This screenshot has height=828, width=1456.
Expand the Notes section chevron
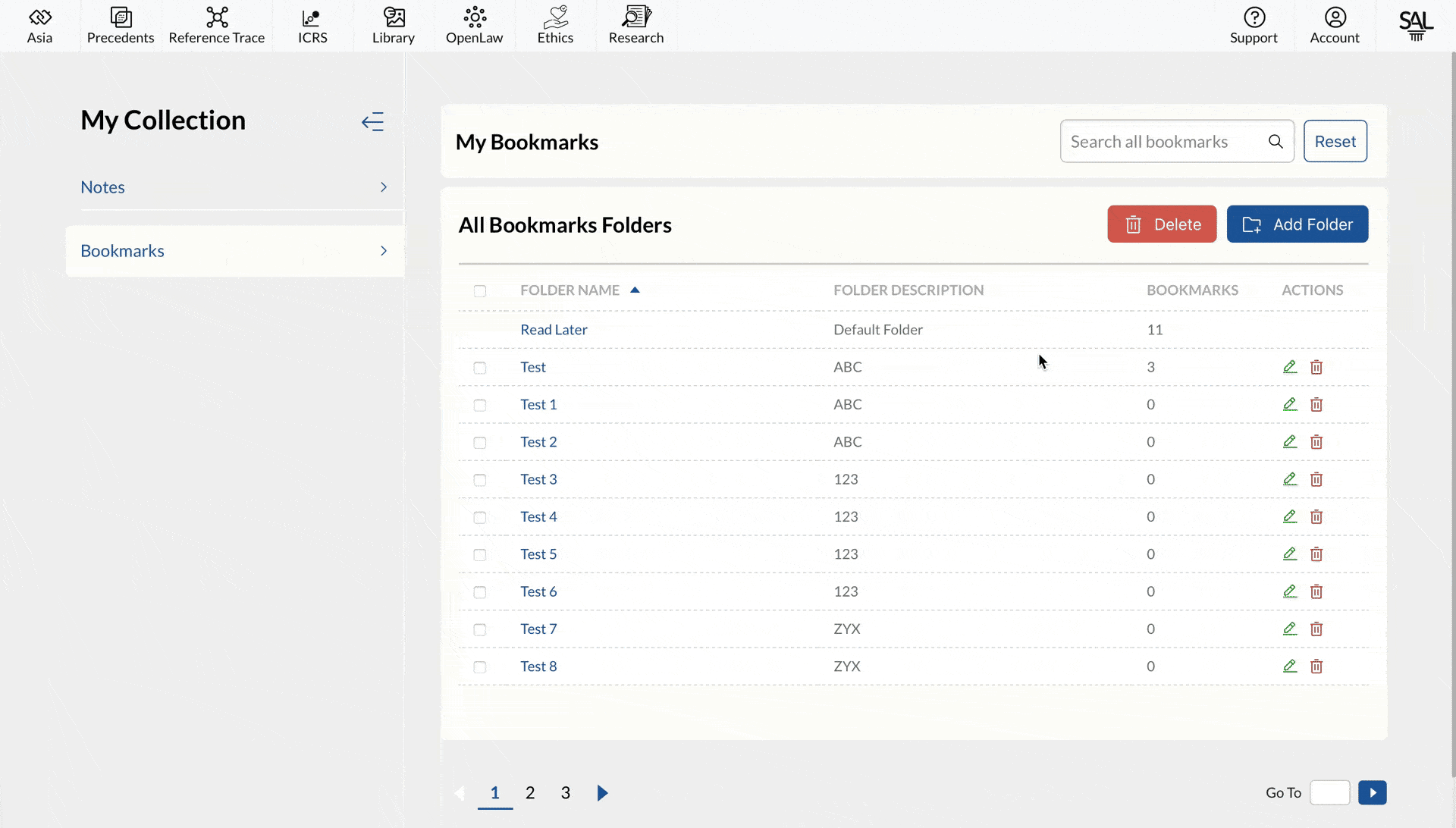(384, 187)
